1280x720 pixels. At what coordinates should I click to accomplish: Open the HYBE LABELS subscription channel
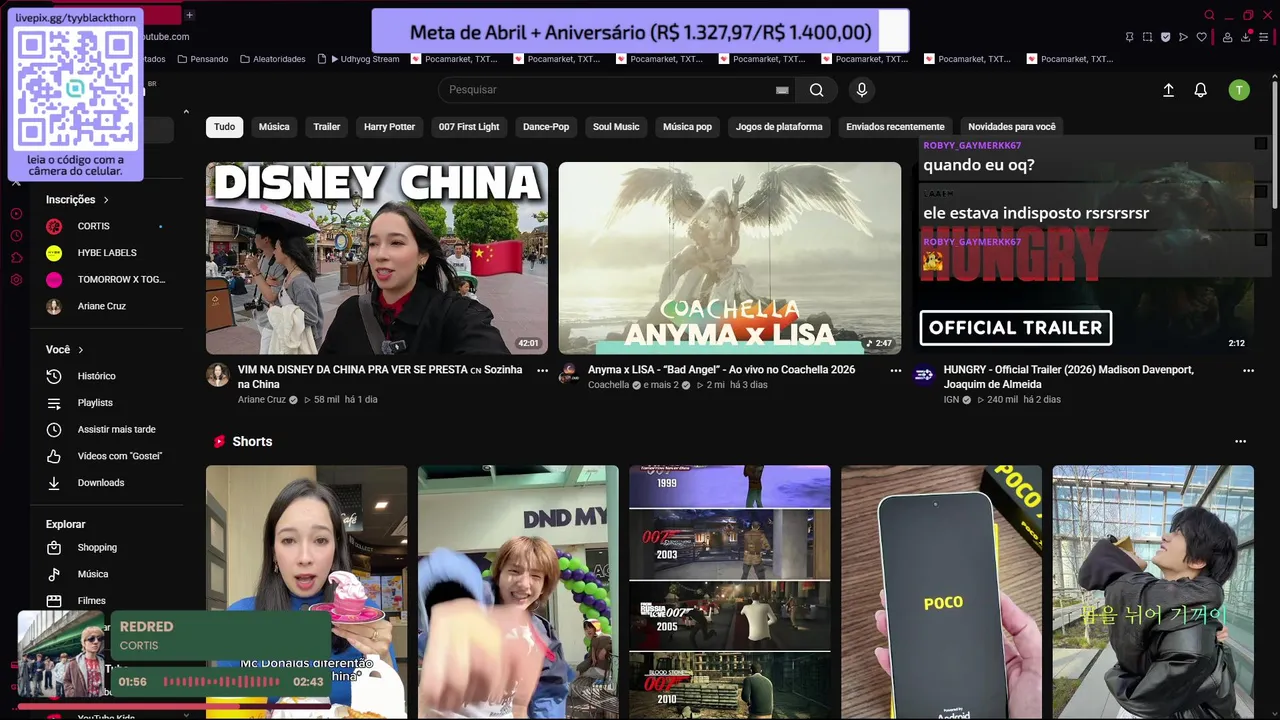(x=109, y=253)
